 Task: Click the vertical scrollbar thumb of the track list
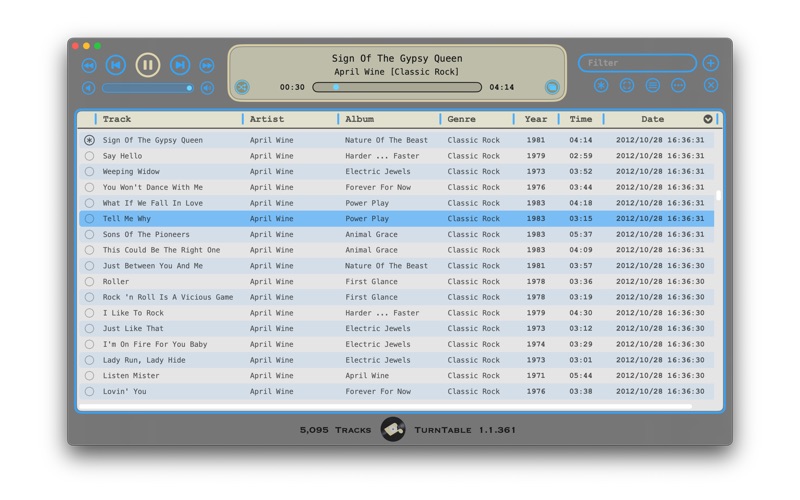[x=718, y=195]
